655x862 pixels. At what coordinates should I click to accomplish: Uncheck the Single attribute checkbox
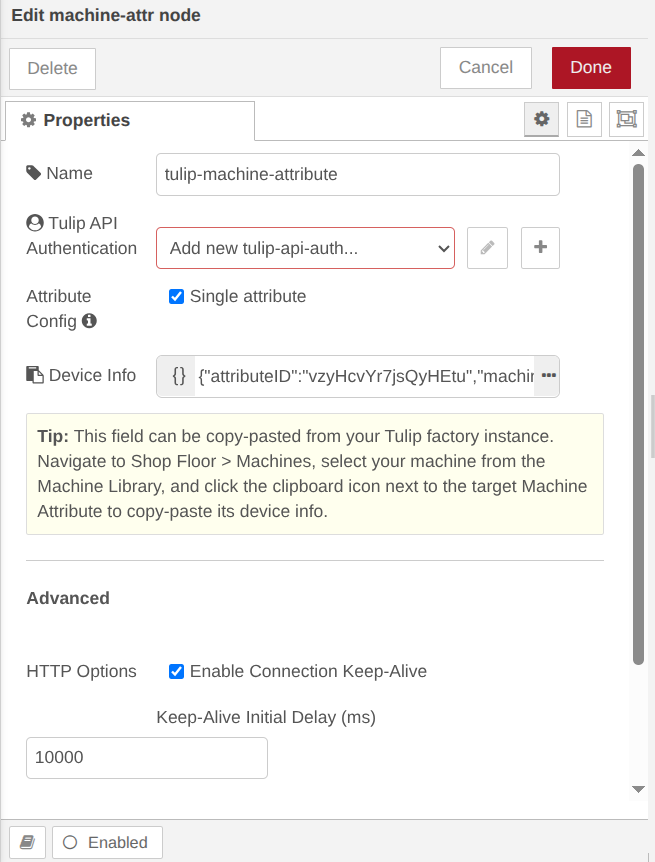point(176,296)
